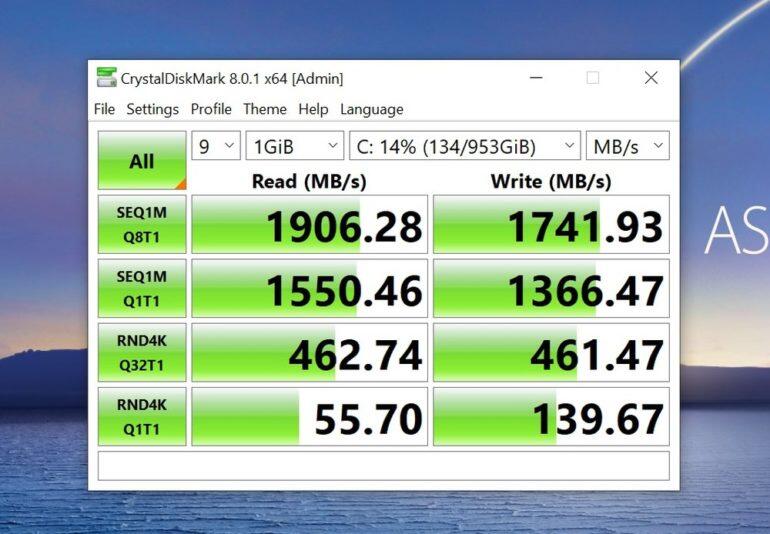Close the CrystalDiskMark window
This screenshot has width=770, height=534.
click(651, 78)
